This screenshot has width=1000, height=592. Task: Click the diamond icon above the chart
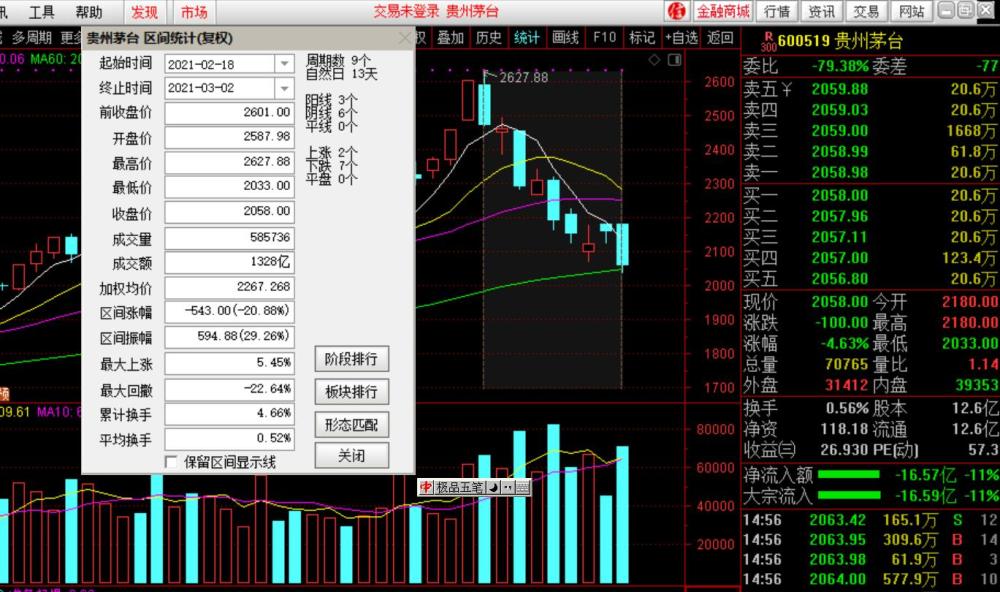pyautogui.click(x=654, y=60)
